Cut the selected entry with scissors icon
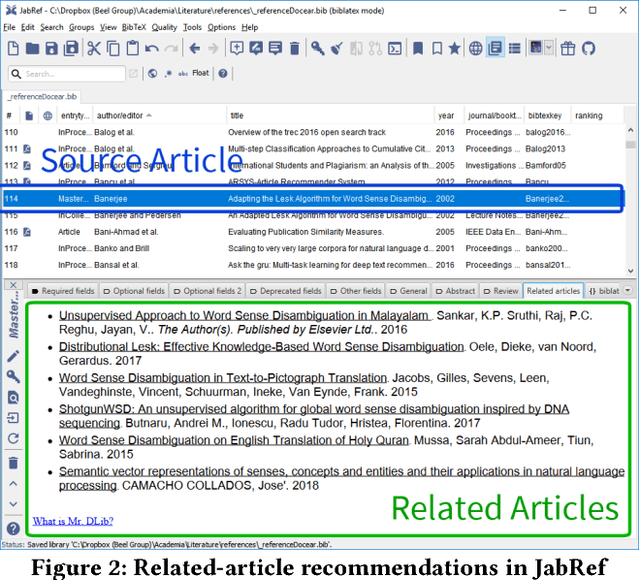The height and width of the screenshot is (580, 640). (x=94, y=49)
